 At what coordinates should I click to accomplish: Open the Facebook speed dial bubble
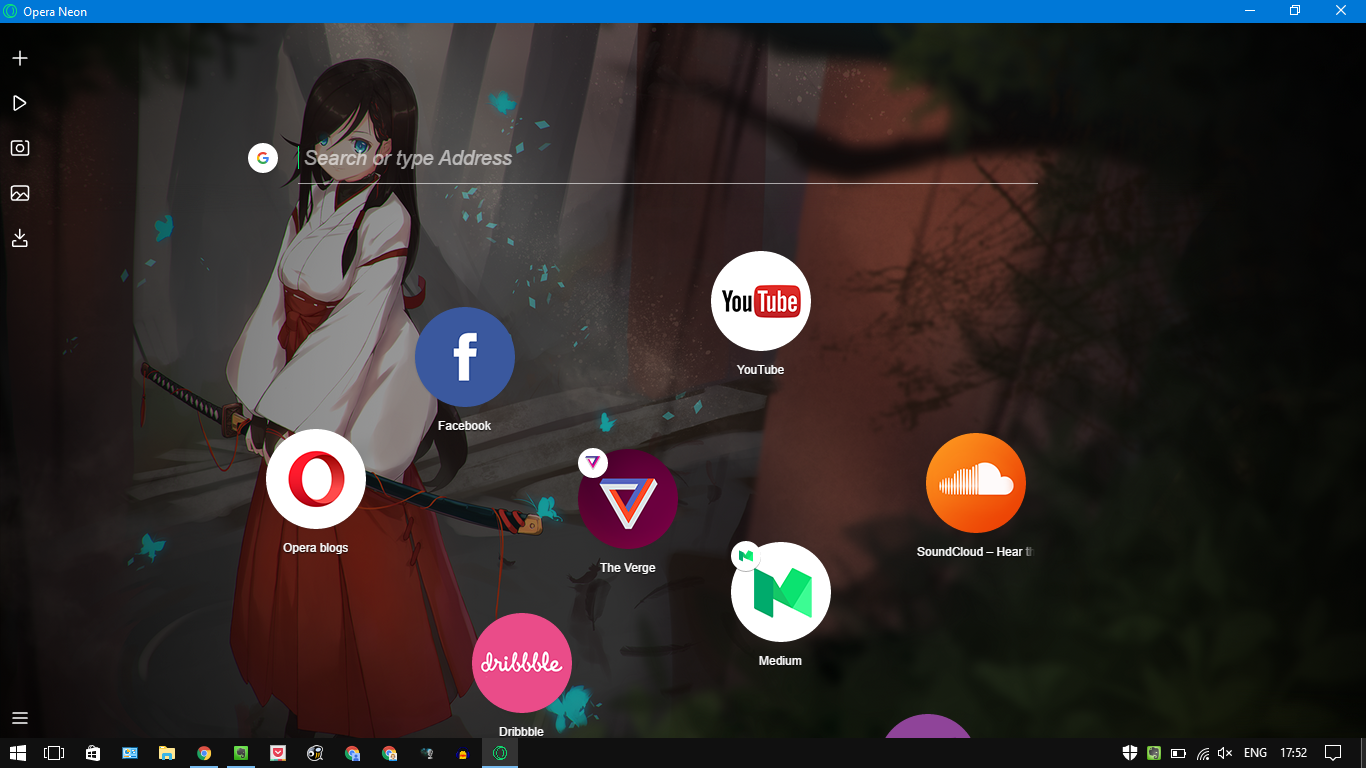pyautogui.click(x=465, y=357)
